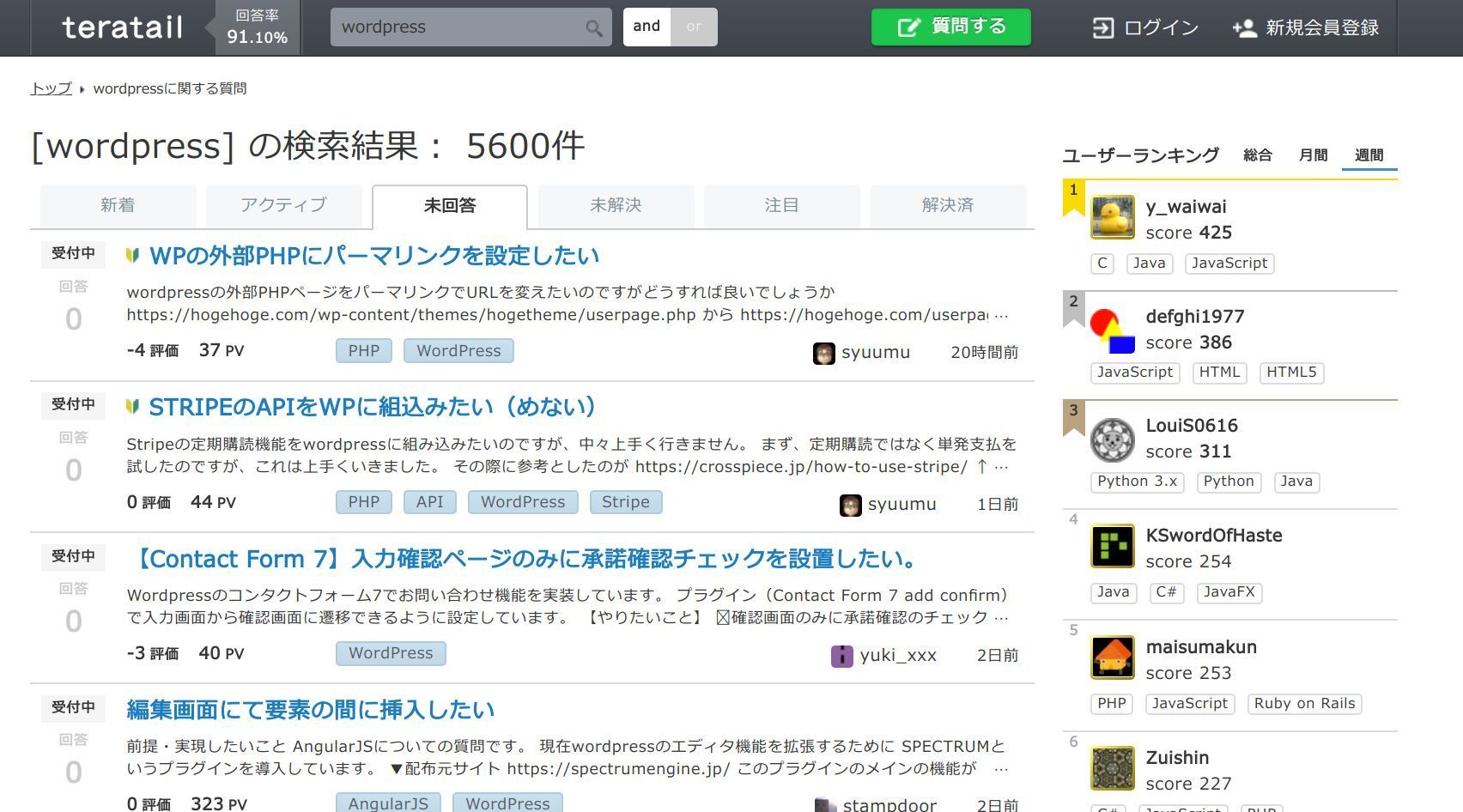The height and width of the screenshot is (812, 1463).
Task: Open the Contact Form 7 question
Action: (x=523, y=559)
